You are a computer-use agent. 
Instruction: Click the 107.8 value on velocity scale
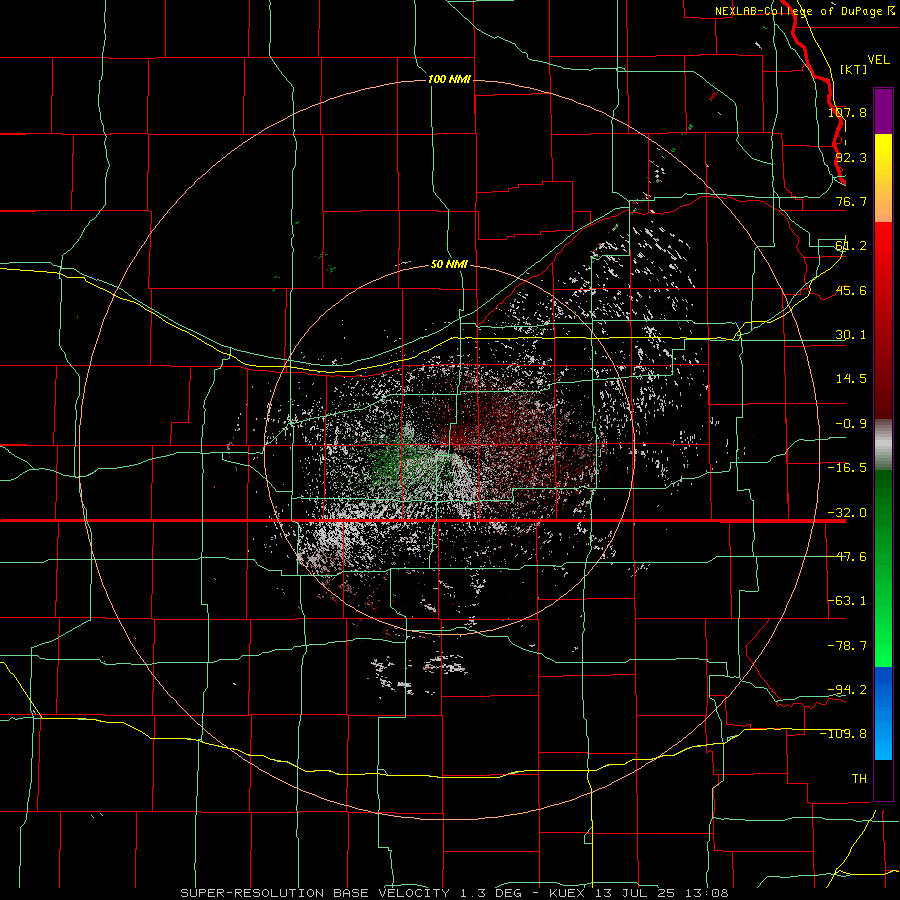point(847,112)
